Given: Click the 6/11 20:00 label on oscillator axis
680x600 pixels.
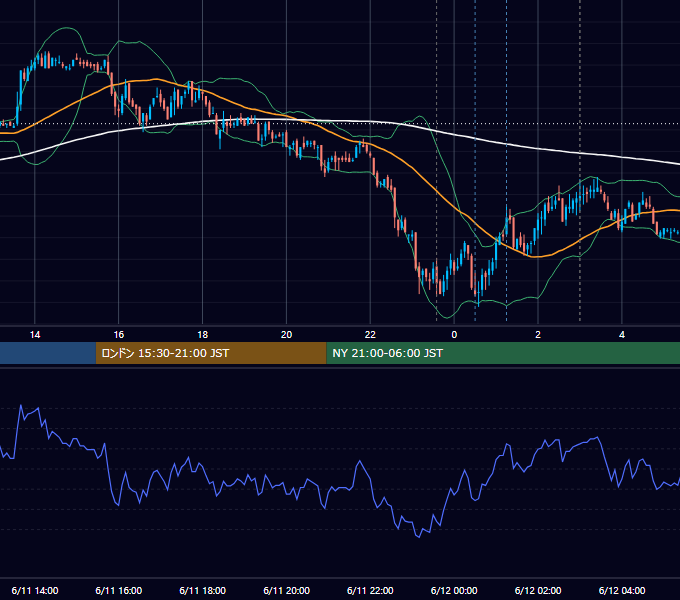Looking at the screenshot, I should pyautogui.click(x=286, y=590).
